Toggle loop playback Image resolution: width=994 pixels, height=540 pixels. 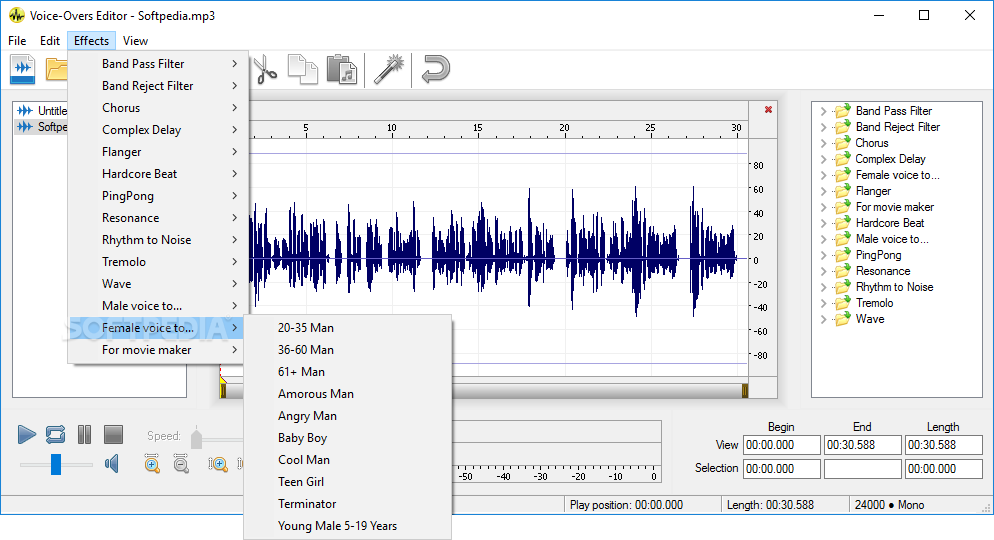55,434
